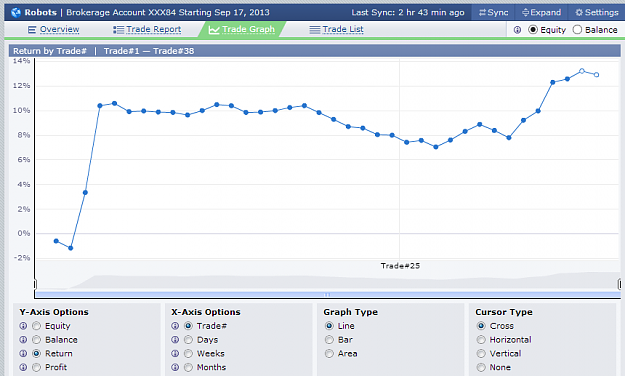Click the 'Return by Trade#' chart title
The height and width of the screenshot is (376, 625).
[x=50, y=51]
